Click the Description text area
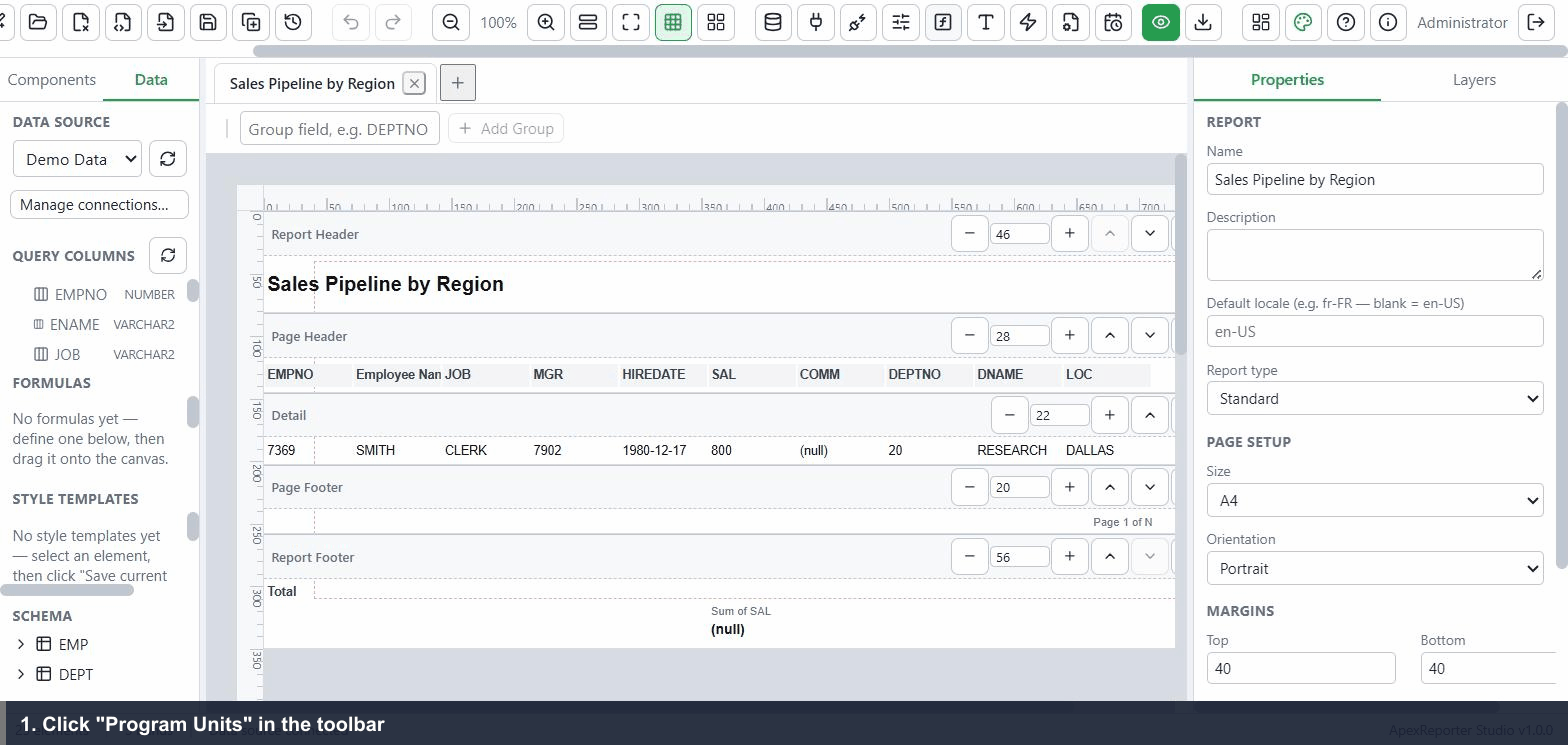1568x745 pixels. pyautogui.click(x=1375, y=255)
